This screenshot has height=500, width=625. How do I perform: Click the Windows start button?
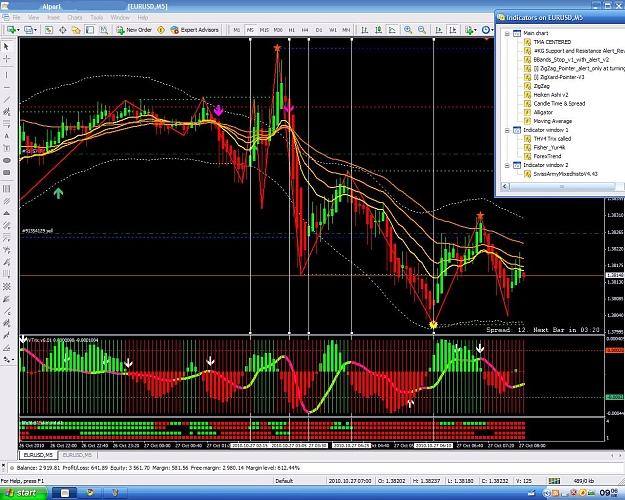(23, 493)
